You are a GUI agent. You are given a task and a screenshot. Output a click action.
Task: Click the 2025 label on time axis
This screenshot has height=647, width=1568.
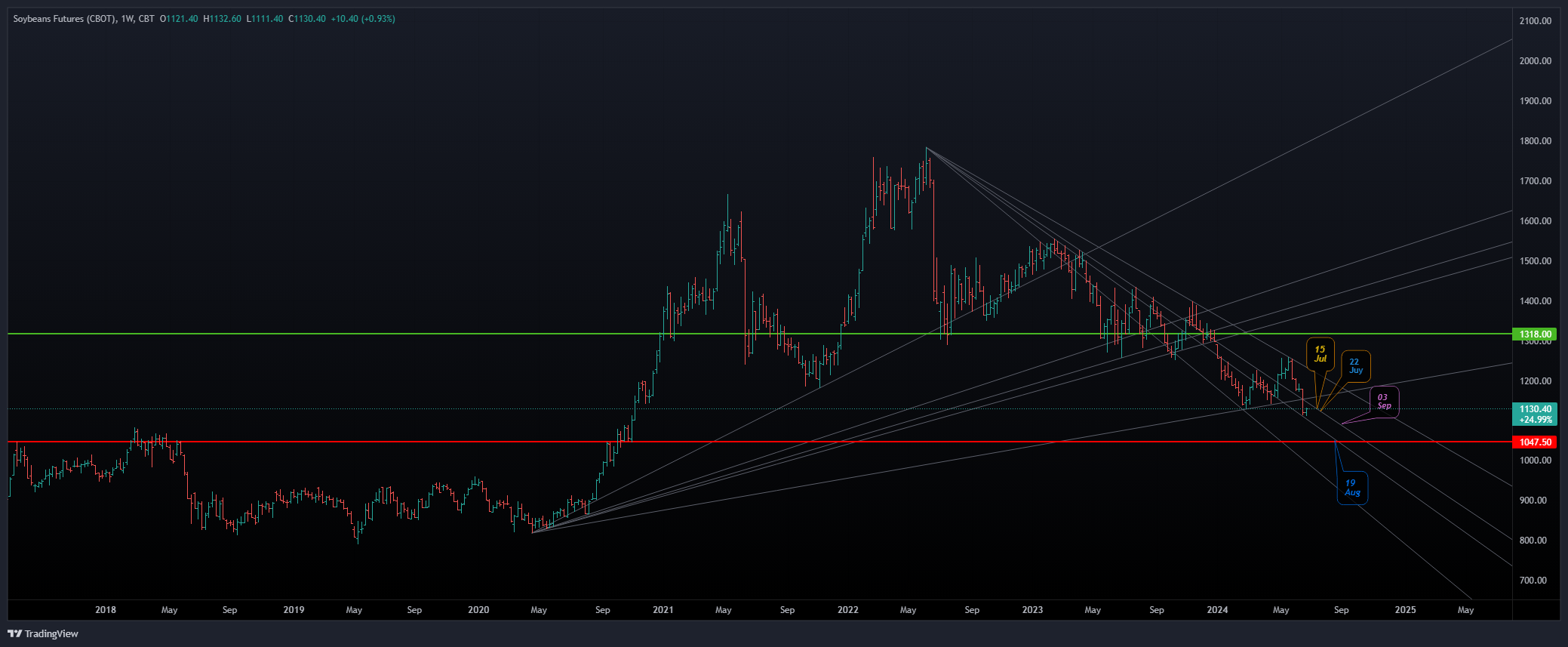pos(1405,610)
